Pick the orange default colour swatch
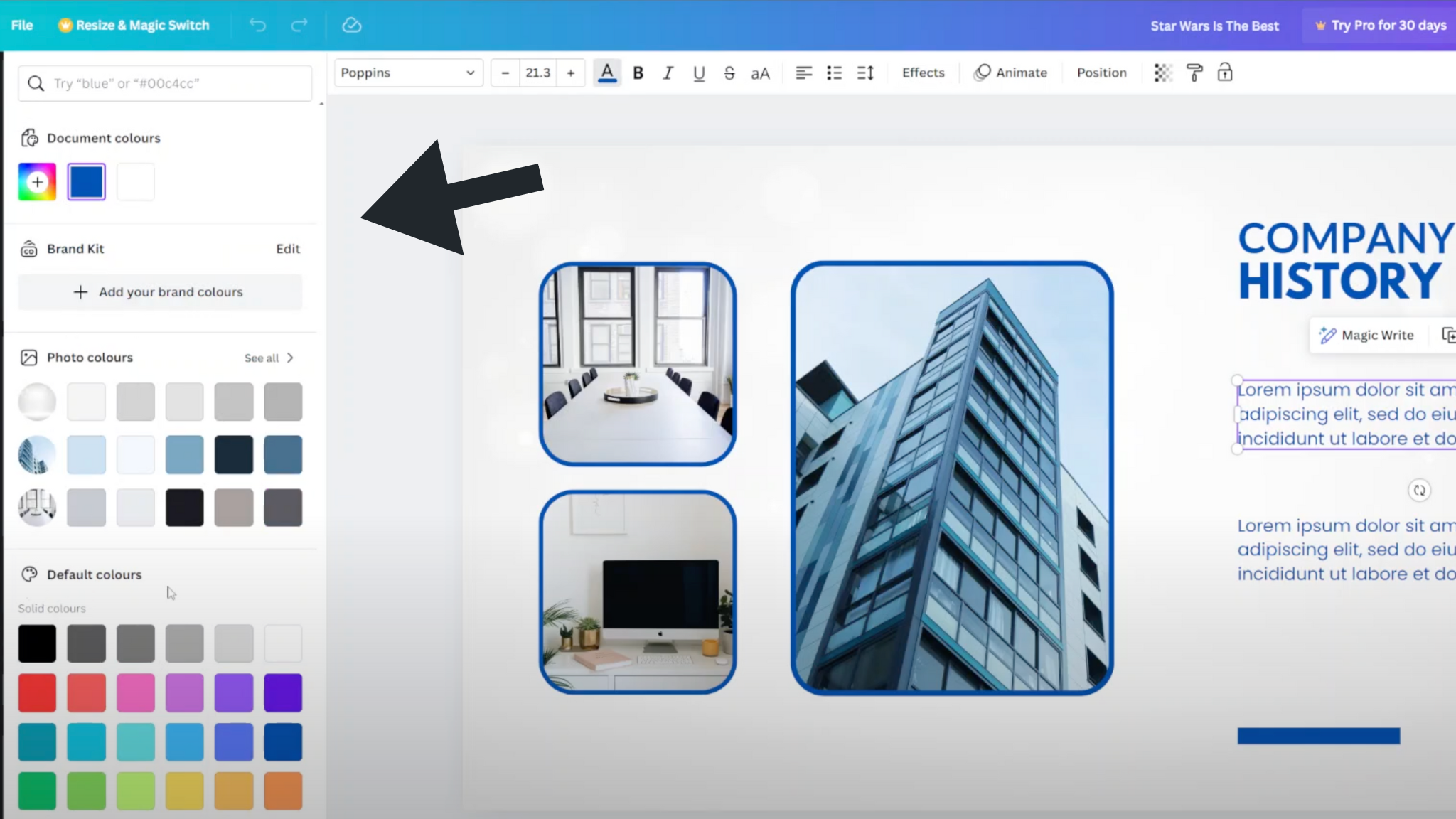The height and width of the screenshot is (819, 1456). click(x=283, y=791)
